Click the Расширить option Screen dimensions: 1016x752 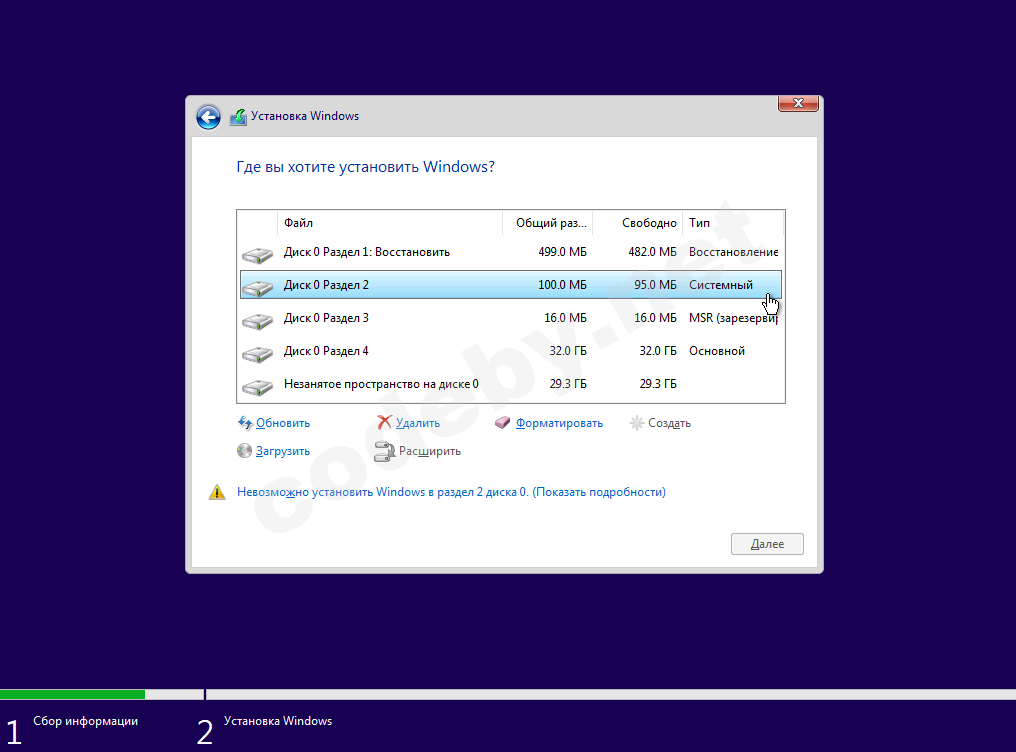click(x=430, y=451)
